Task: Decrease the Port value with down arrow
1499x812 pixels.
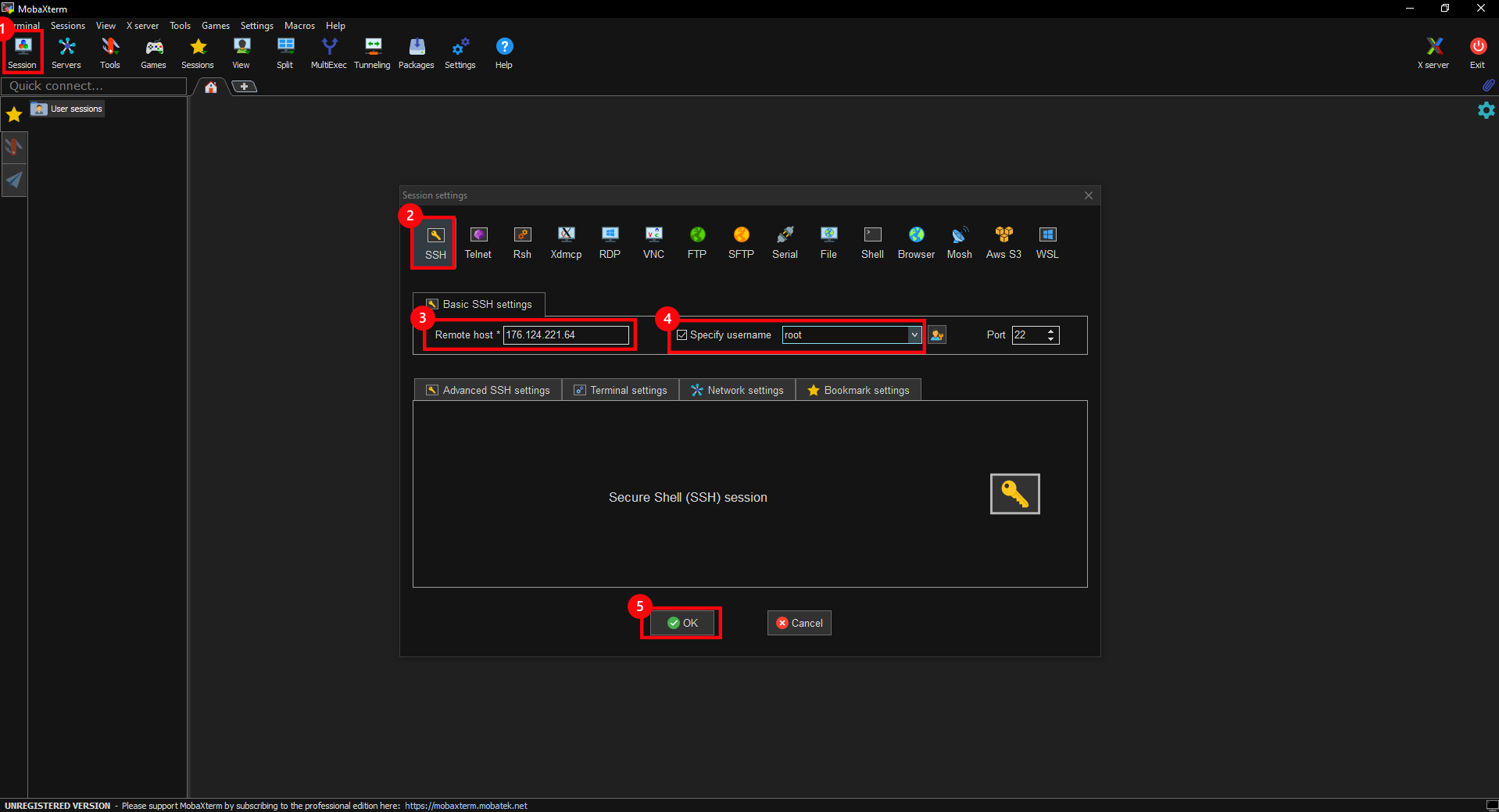Action: pyautogui.click(x=1051, y=339)
